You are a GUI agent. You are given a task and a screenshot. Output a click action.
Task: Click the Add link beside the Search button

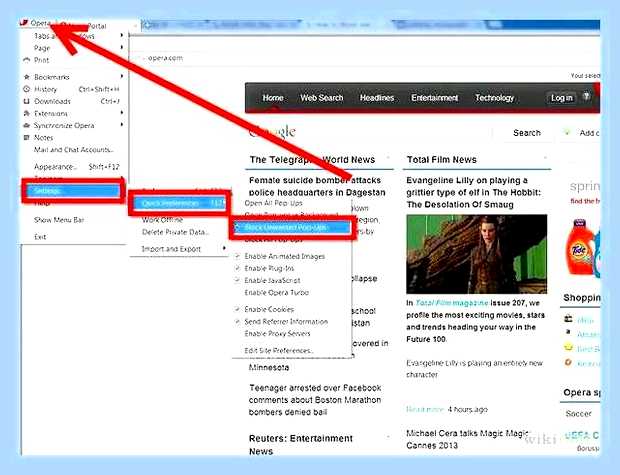[589, 133]
